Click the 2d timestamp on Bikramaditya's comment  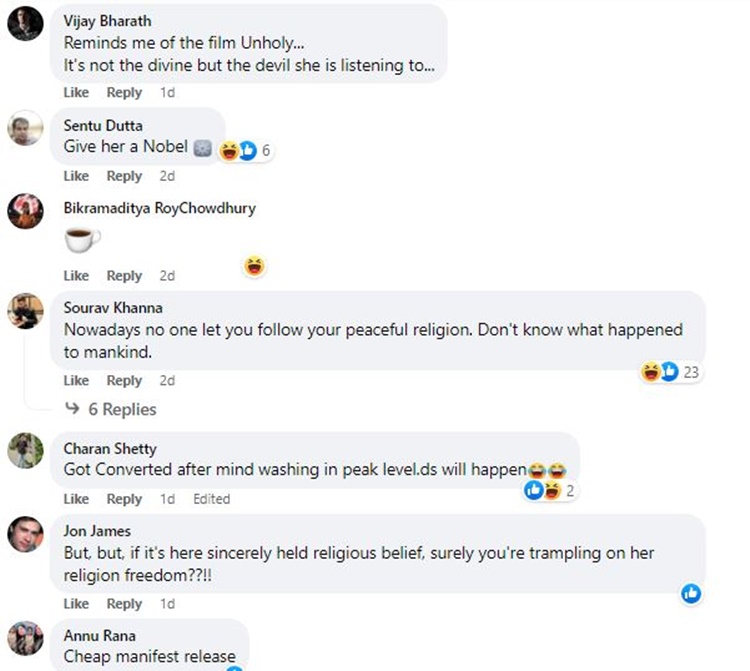[167, 276]
